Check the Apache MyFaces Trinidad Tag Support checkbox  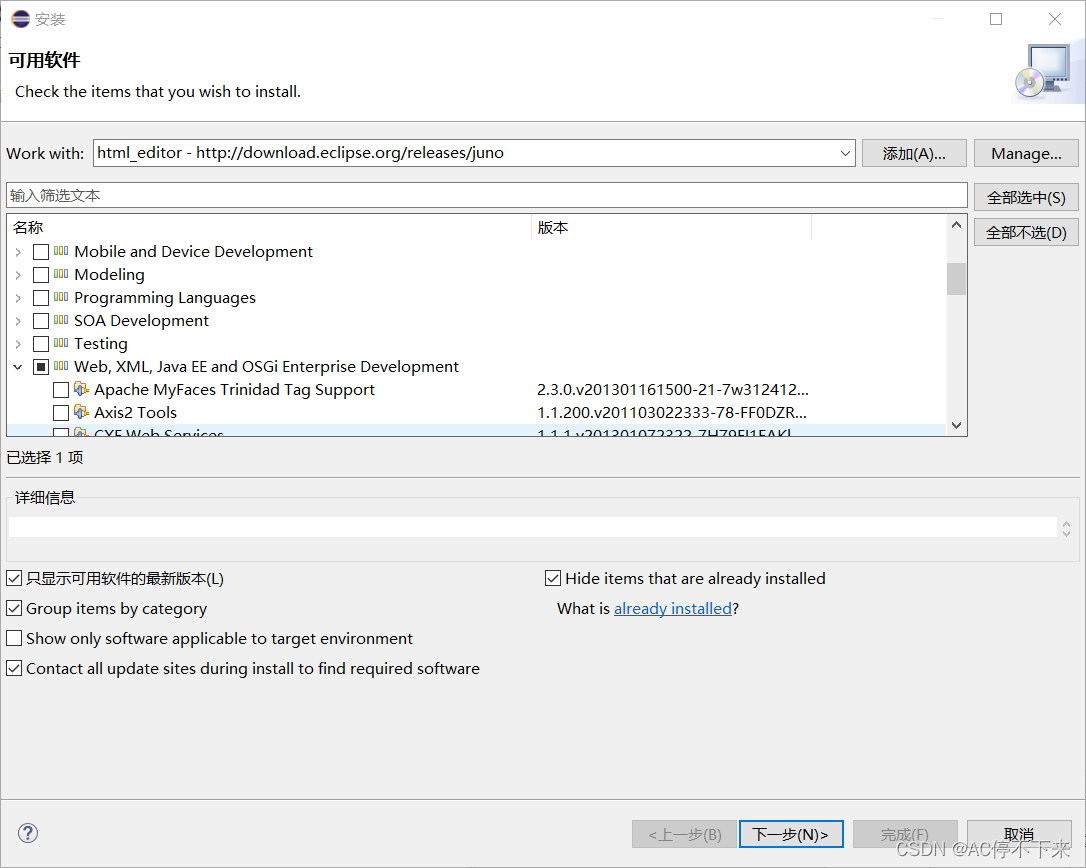61,390
